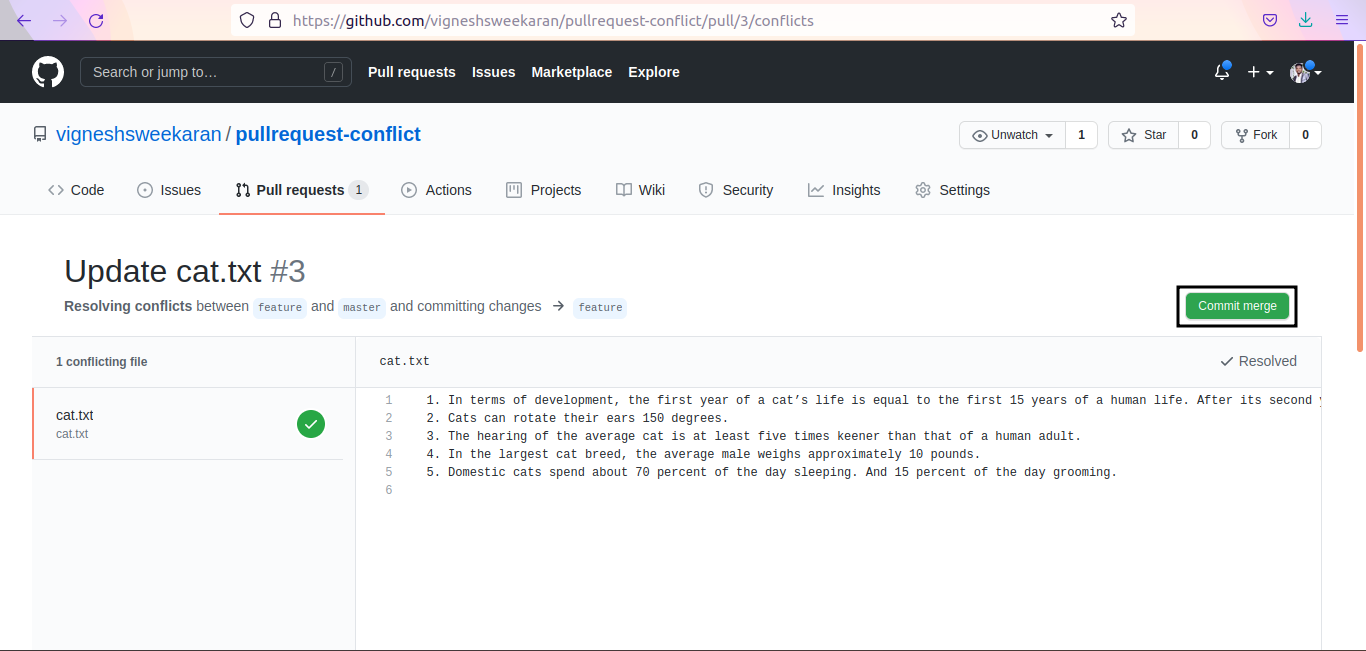The width and height of the screenshot is (1366, 651).
Task: Open the user avatar profile menu
Action: click(x=1305, y=72)
